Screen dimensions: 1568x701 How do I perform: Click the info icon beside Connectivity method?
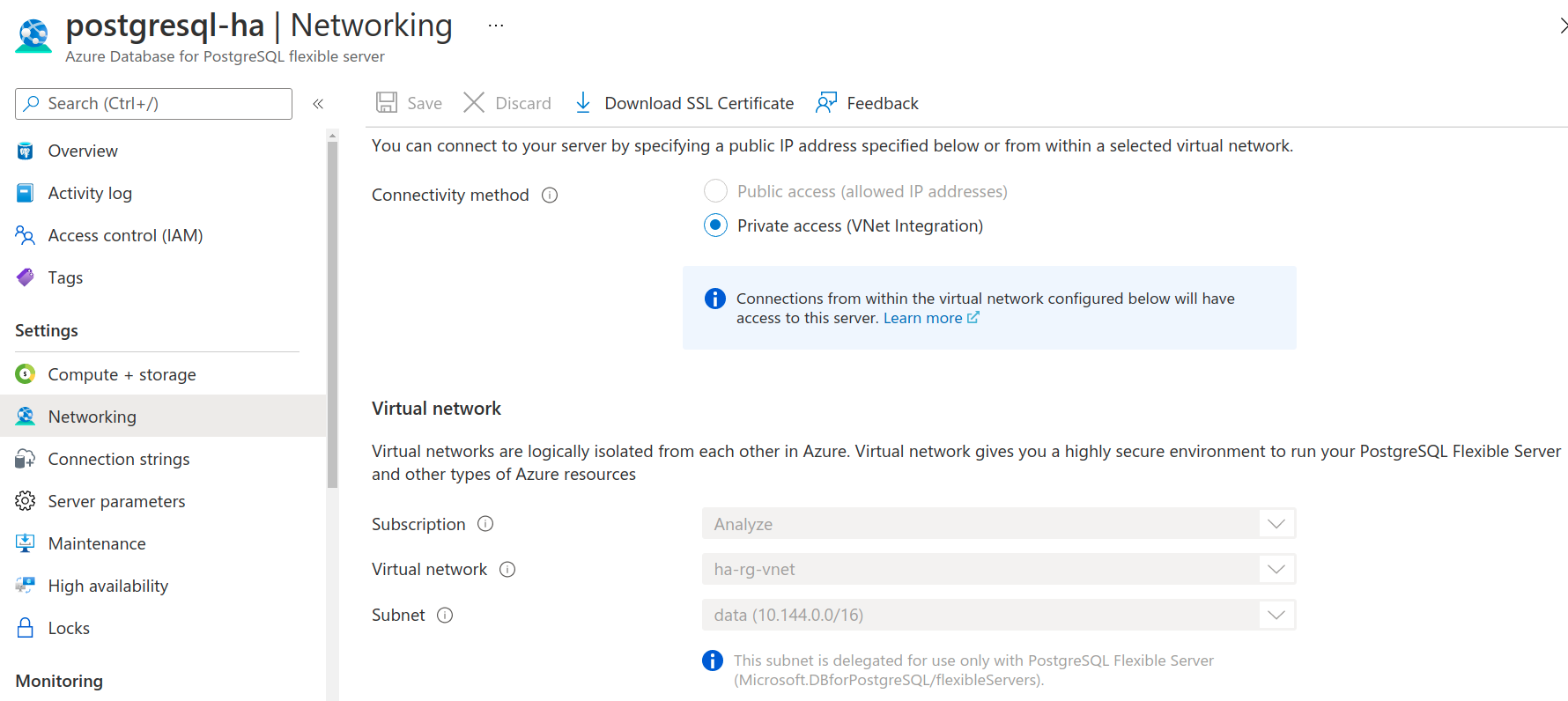point(550,196)
